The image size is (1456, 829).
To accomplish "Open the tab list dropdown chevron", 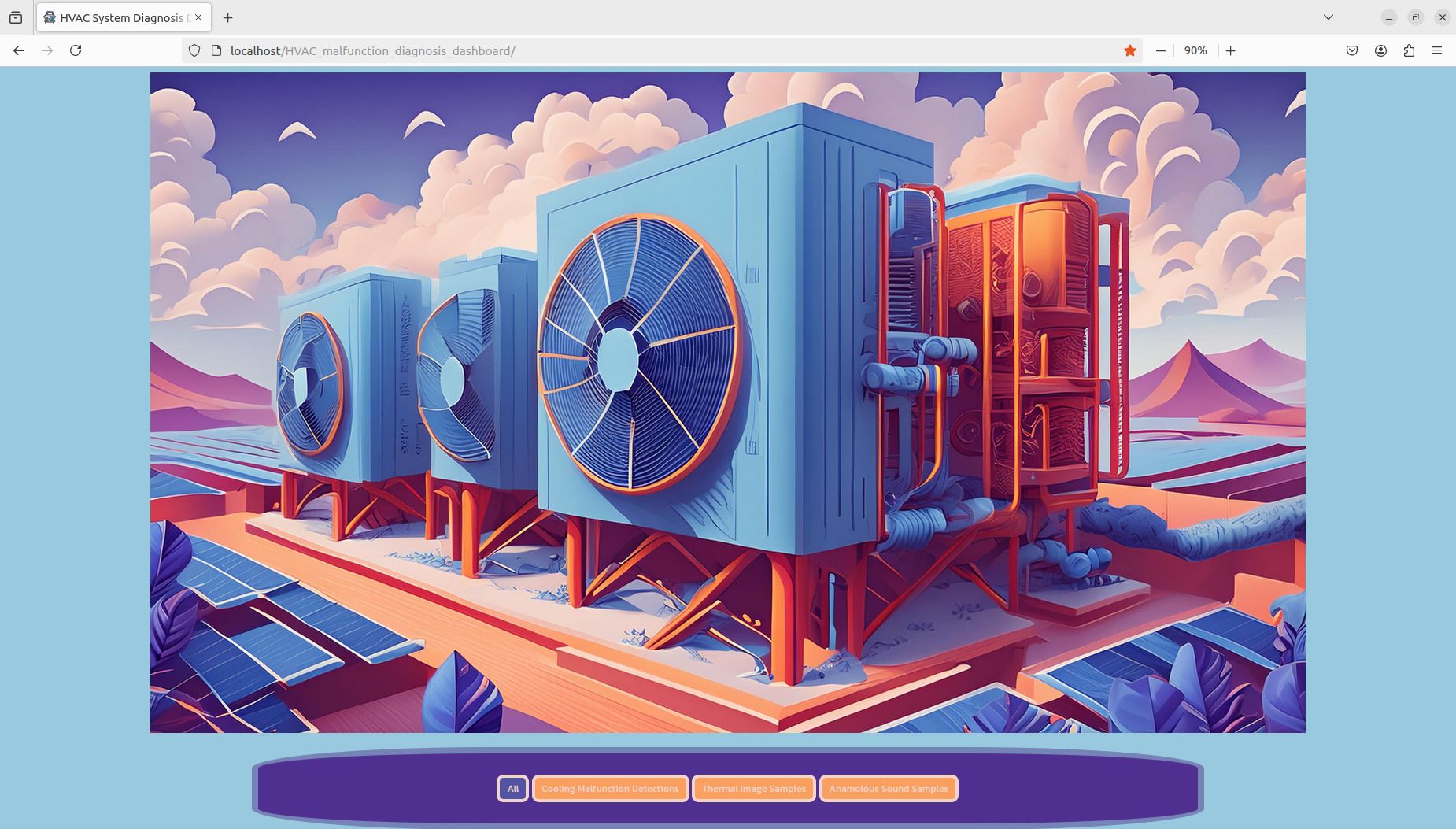I will 1327,17.
